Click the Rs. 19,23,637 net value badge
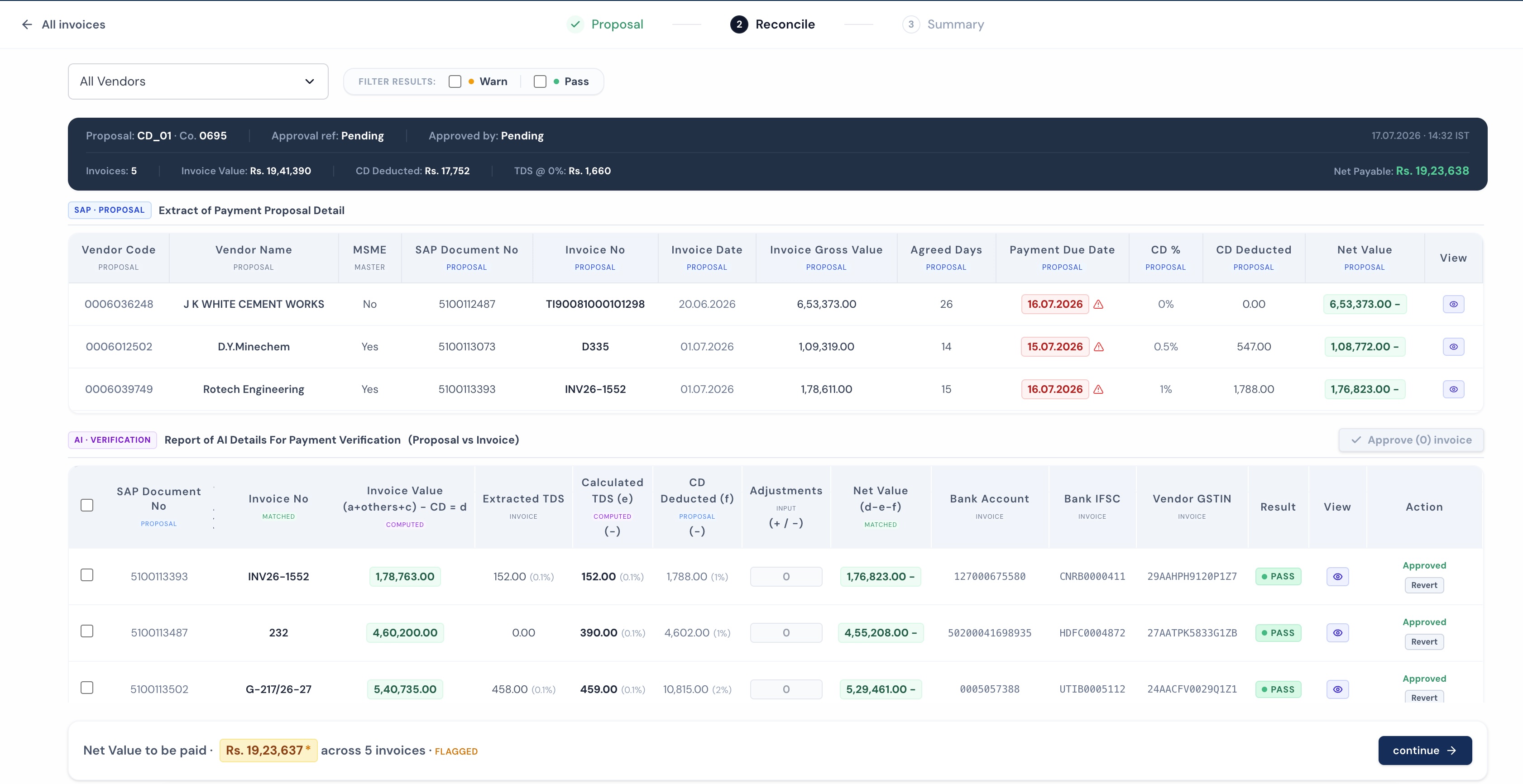This screenshot has height=784, width=1523. pos(268,751)
